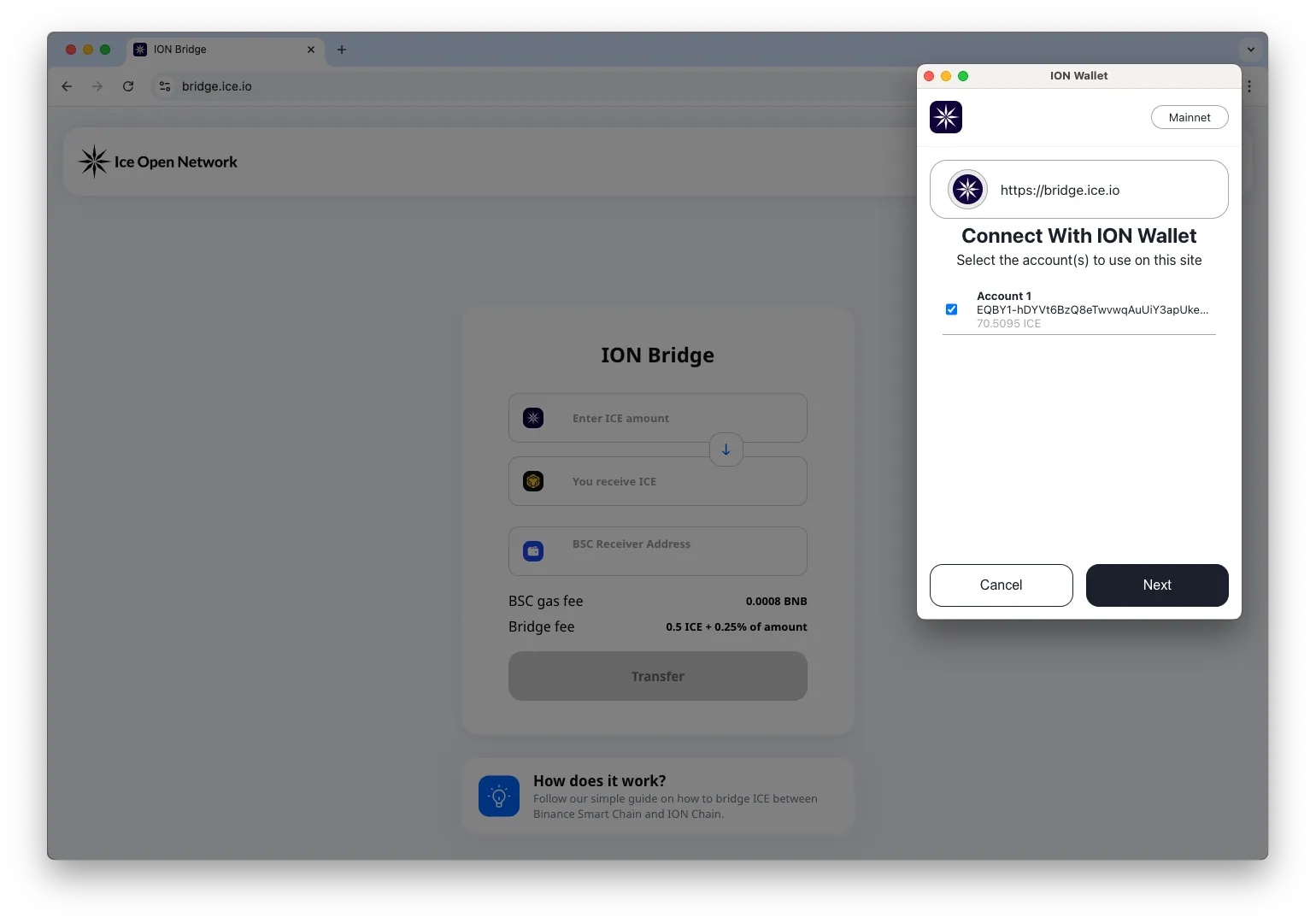Click the Account 1 address text

click(1092, 309)
